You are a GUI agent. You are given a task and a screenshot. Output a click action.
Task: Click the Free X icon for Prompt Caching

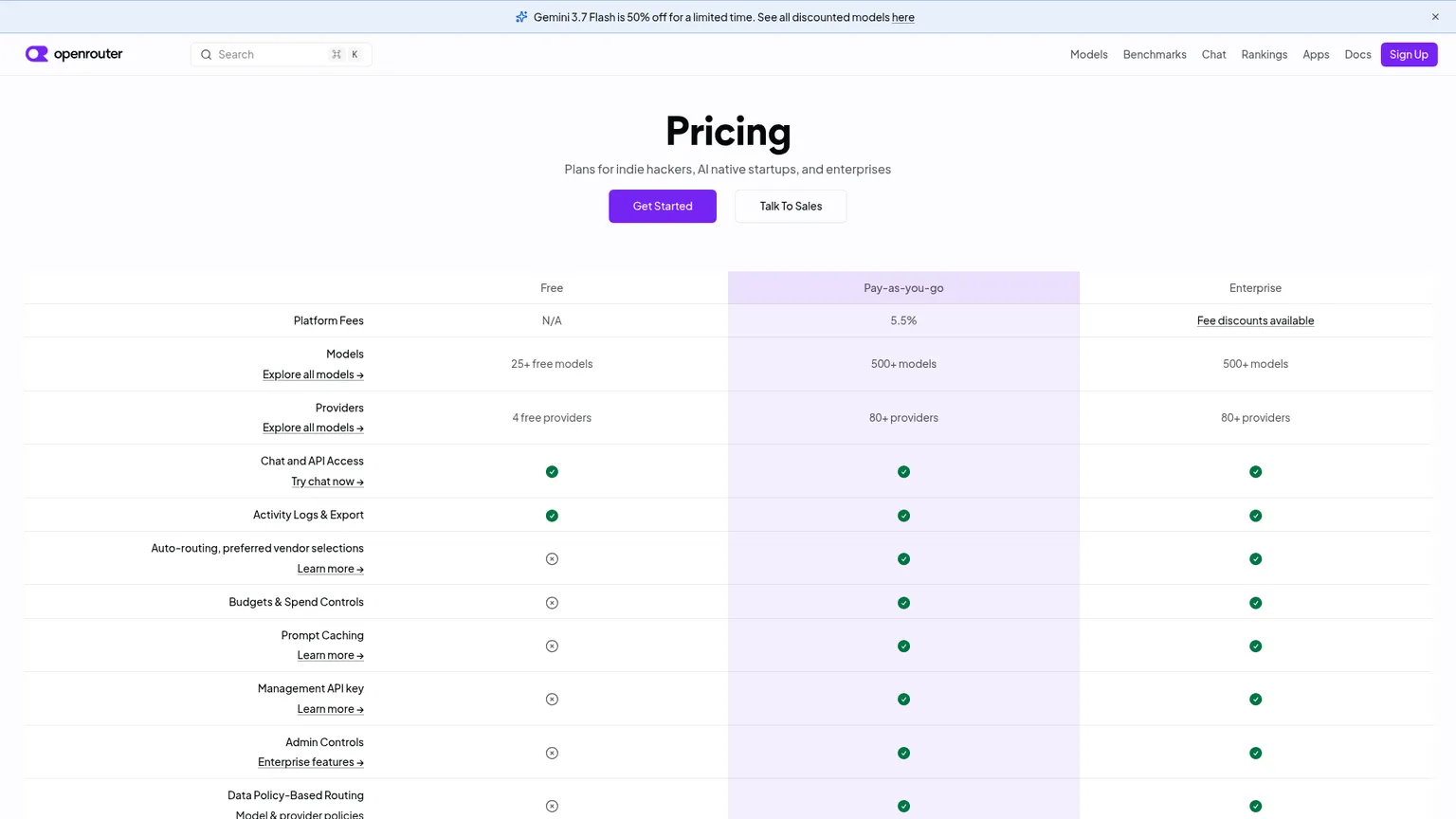(552, 646)
